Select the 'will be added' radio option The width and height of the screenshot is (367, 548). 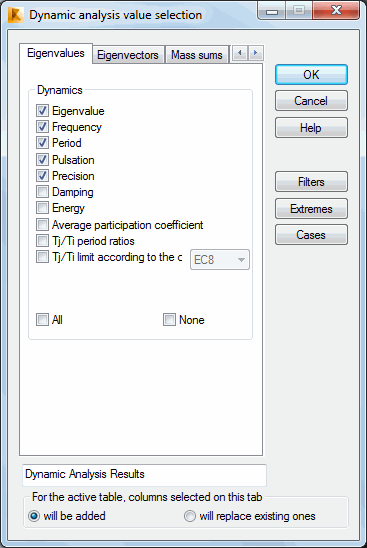tap(34, 516)
